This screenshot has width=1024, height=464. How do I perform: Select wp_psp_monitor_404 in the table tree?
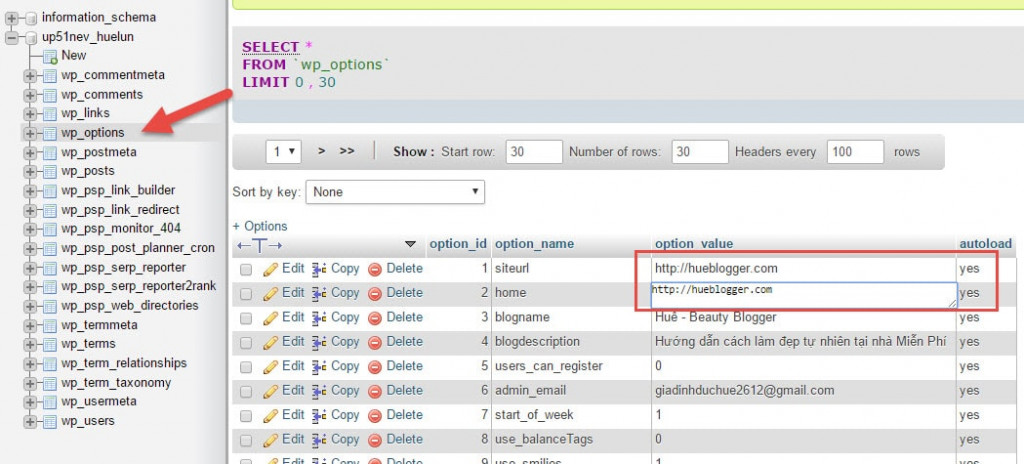click(x=121, y=228)
